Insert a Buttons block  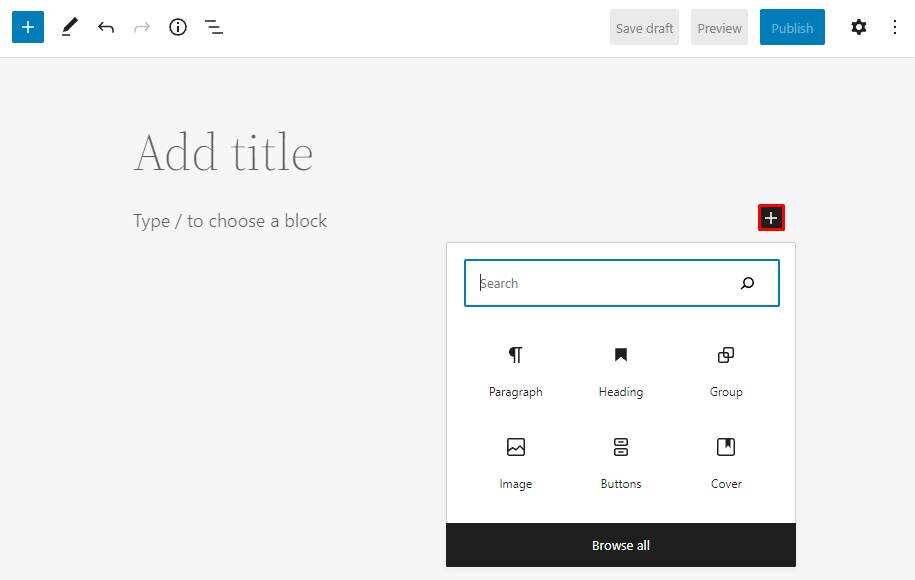point(621,463)
